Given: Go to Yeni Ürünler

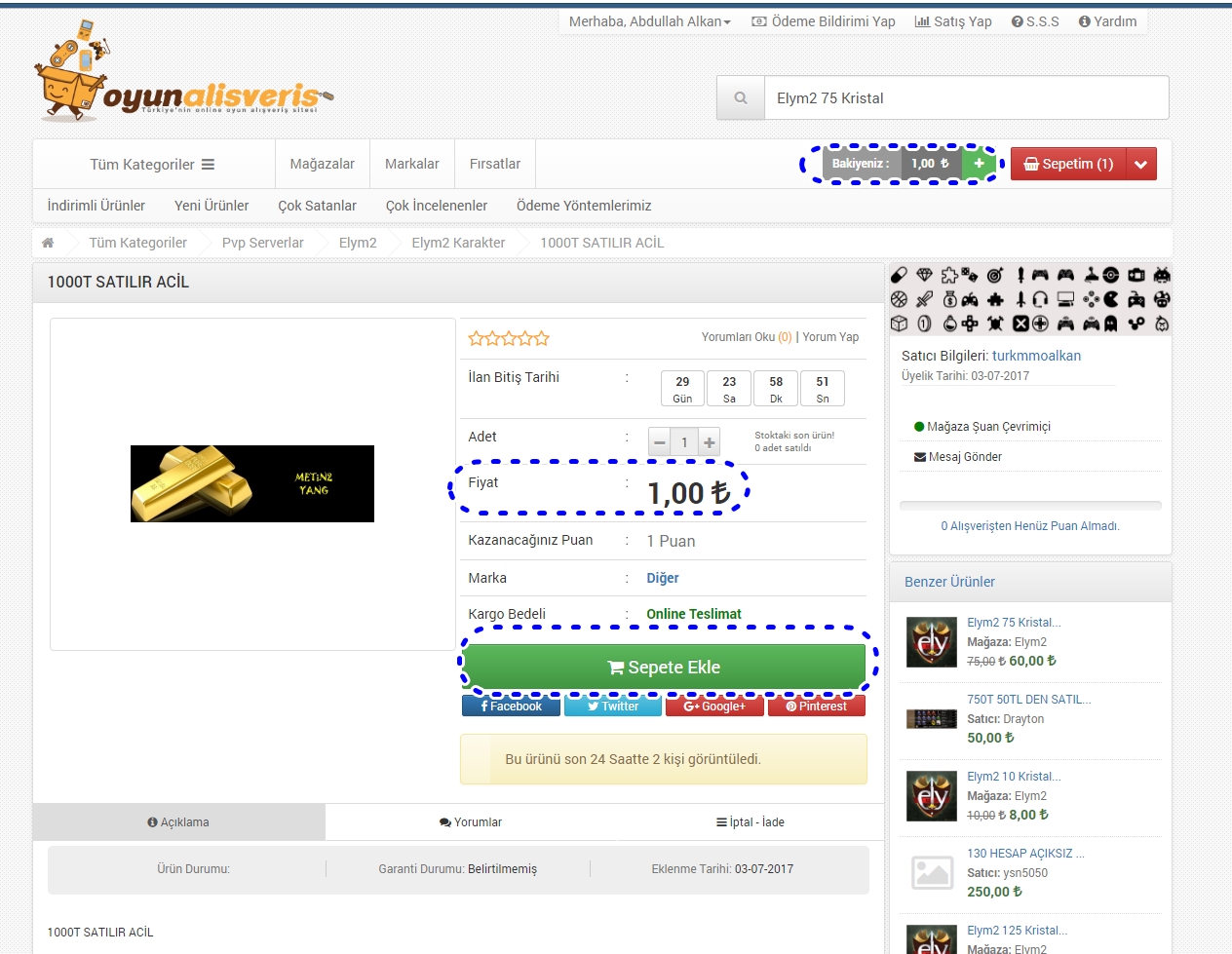Looking at the screenshot, I should 212,206.
